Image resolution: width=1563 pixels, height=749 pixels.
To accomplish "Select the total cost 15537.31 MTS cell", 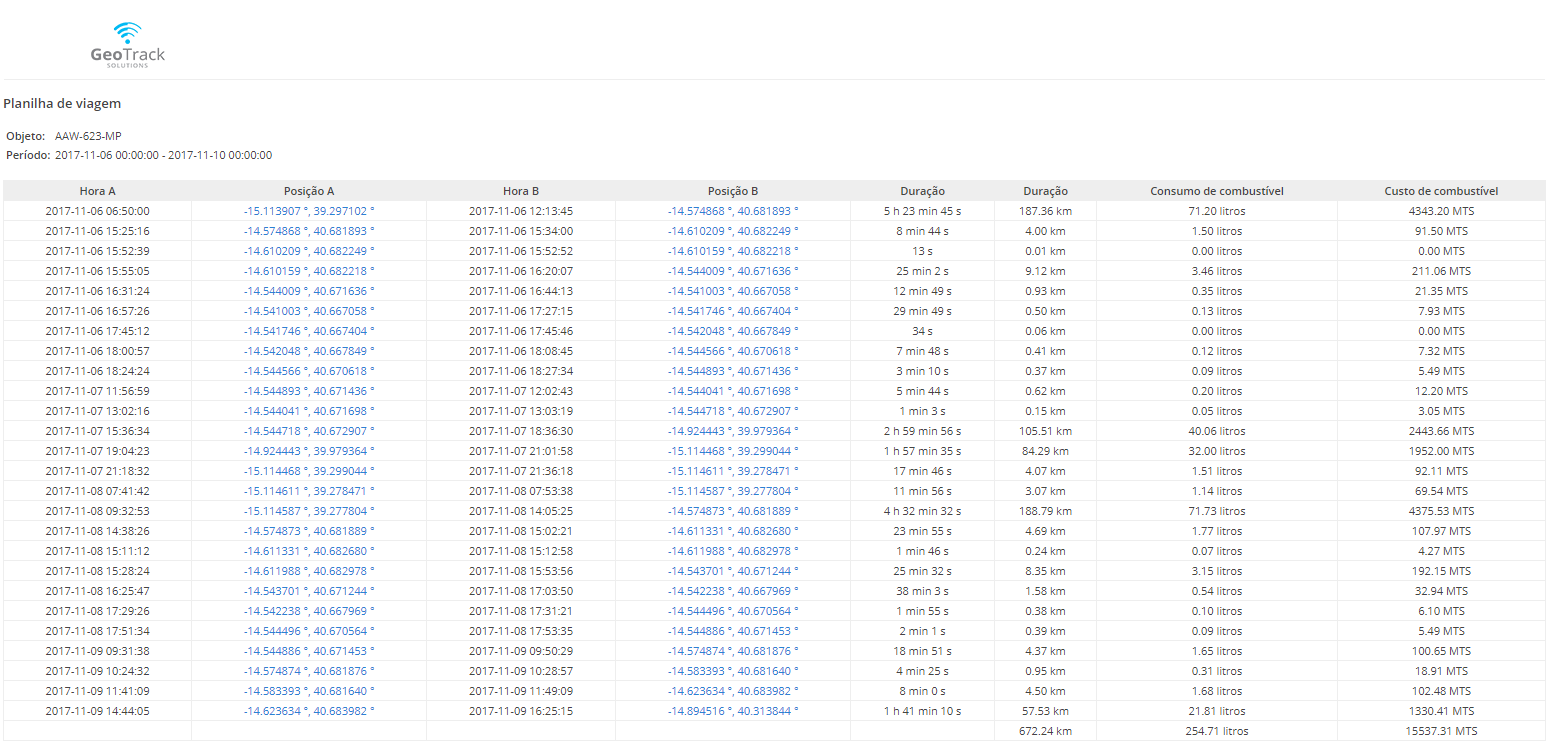I will 1440,731.
